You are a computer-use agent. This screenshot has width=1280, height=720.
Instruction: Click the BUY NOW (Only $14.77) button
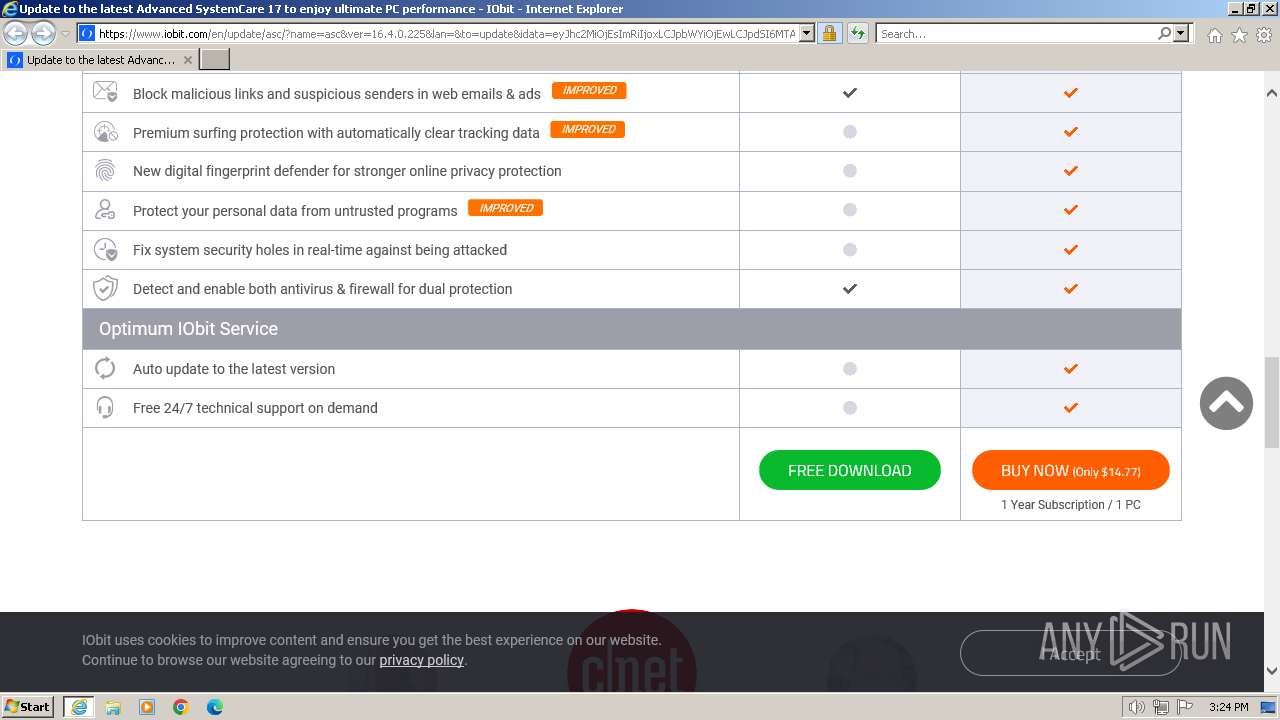click(1071, 470)
